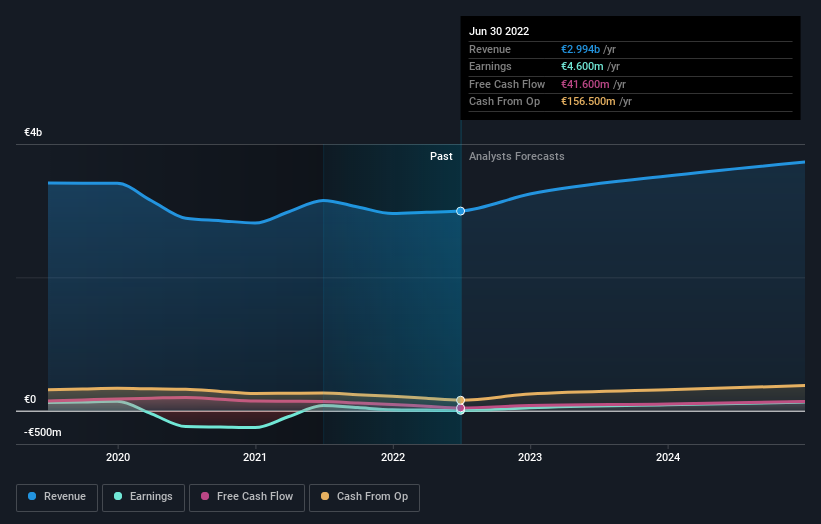The height and width of the screenshot is (524, 821).
Task: Toggle the Earnings series legend button
Action: click(x=143, y=497)
